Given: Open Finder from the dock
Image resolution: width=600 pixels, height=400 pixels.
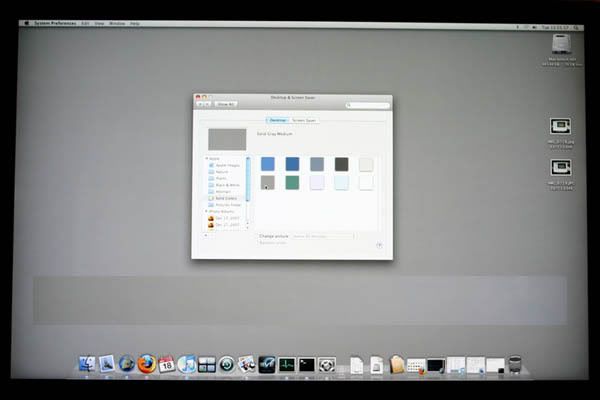Looking at the screenshot, I should (x=87, y=364).
